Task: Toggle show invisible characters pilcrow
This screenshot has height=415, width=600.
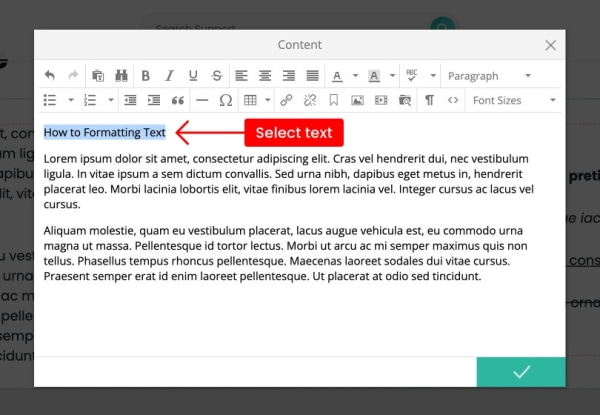Action: tap(429, 100)
